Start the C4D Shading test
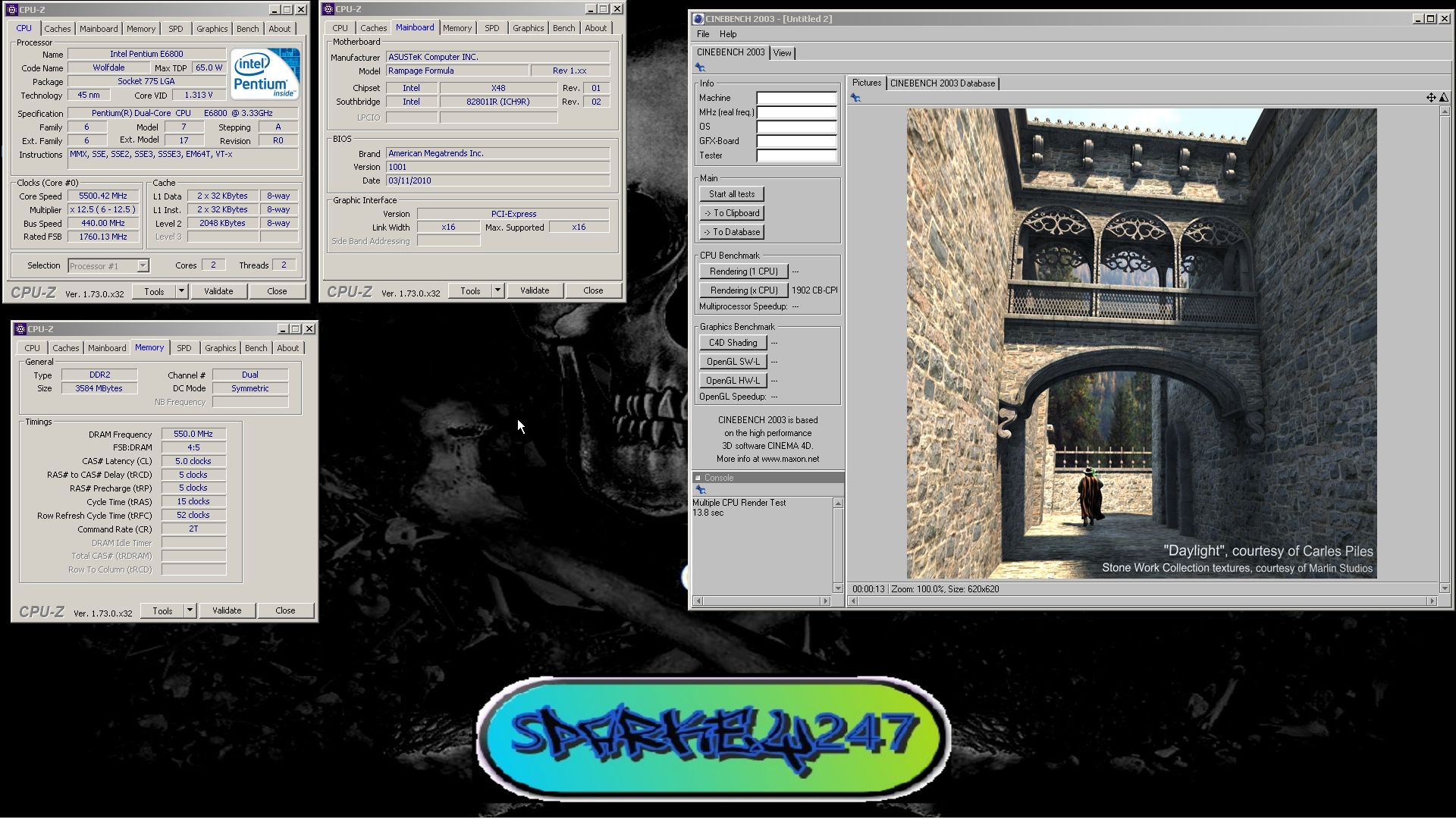1456x819 pixels. pyautogui.click(x=733, y=343)
